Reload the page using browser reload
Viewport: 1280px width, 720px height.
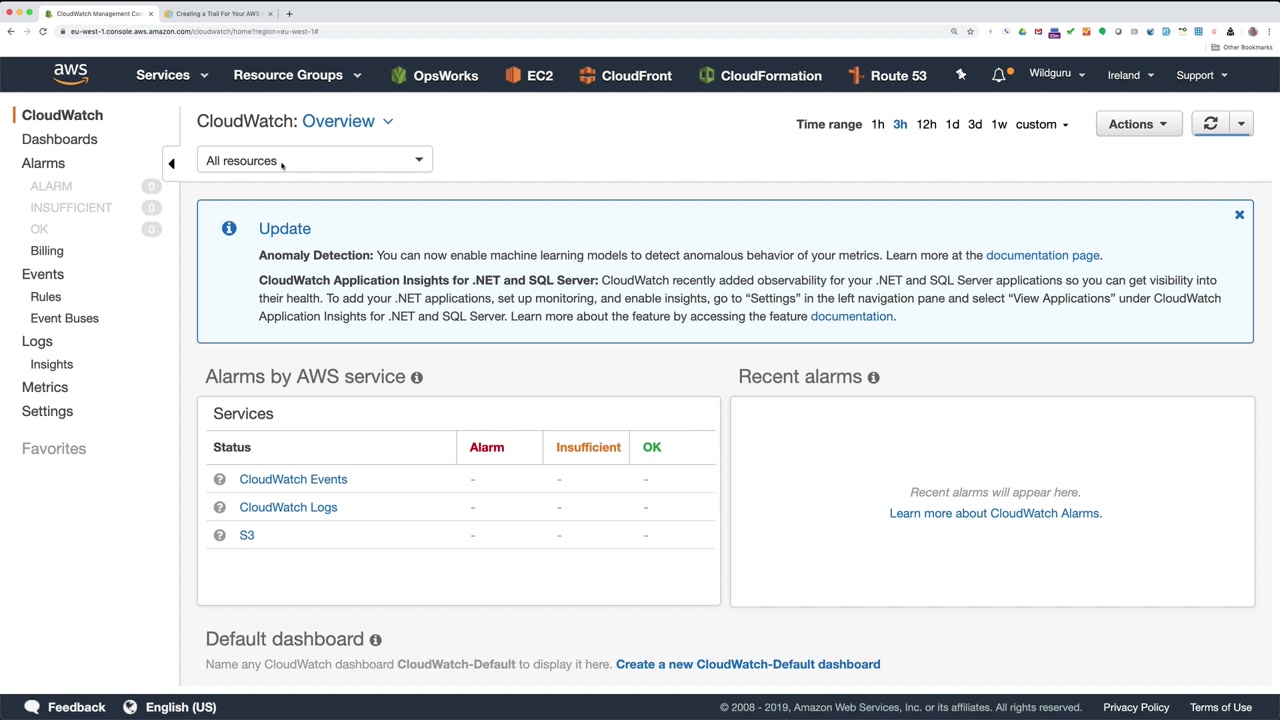click(43, 31)
